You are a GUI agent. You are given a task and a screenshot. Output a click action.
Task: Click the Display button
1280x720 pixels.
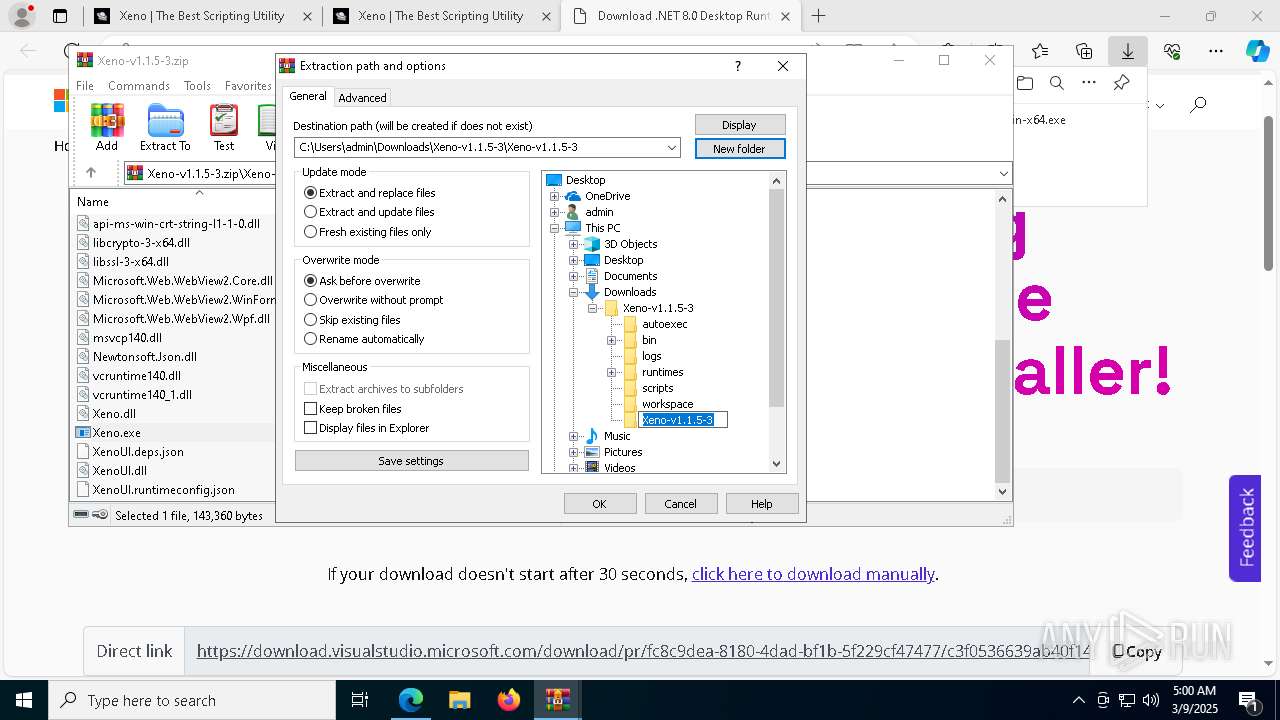[740, 125]
